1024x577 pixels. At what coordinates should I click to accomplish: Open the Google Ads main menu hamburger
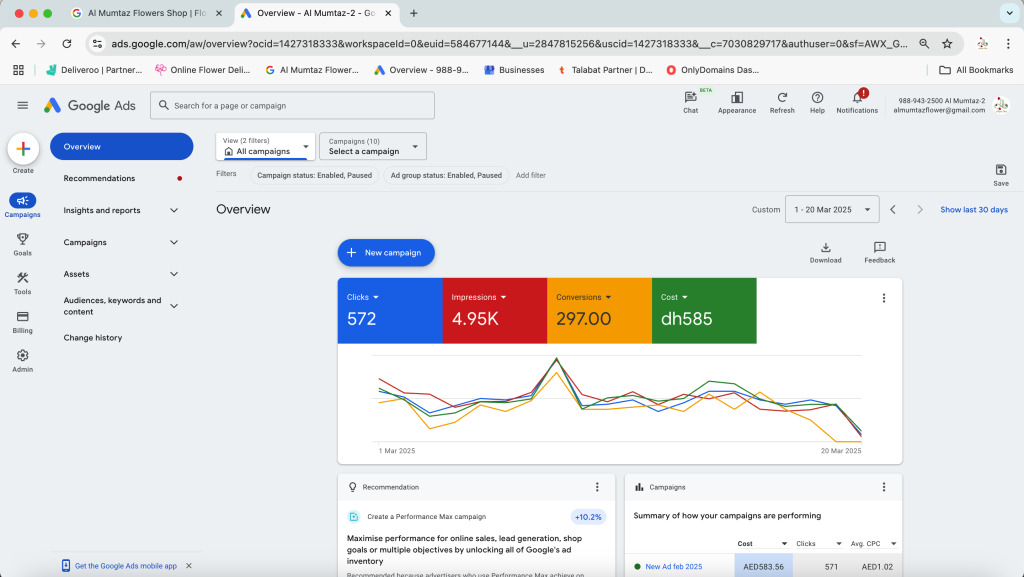(23, 105)
